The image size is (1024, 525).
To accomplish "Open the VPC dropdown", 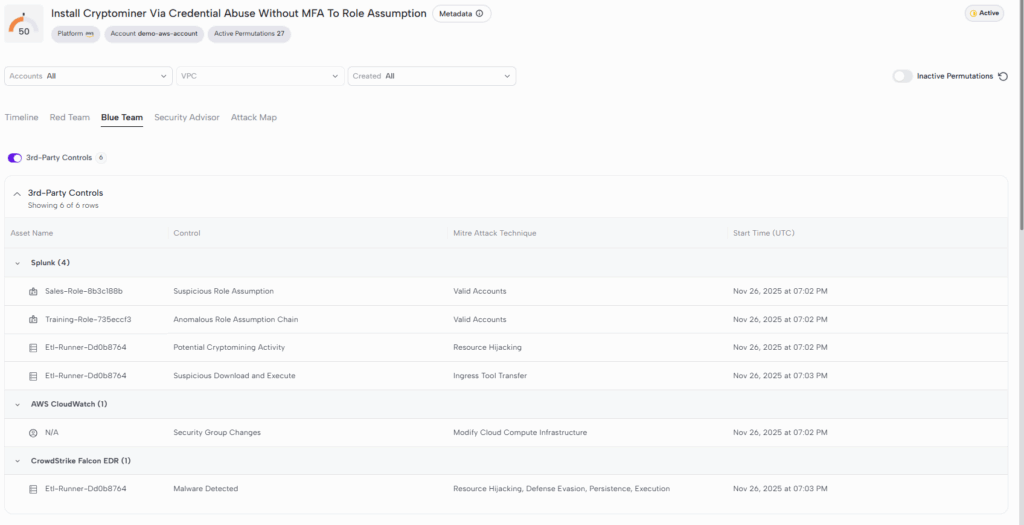I will coord(261,76).
